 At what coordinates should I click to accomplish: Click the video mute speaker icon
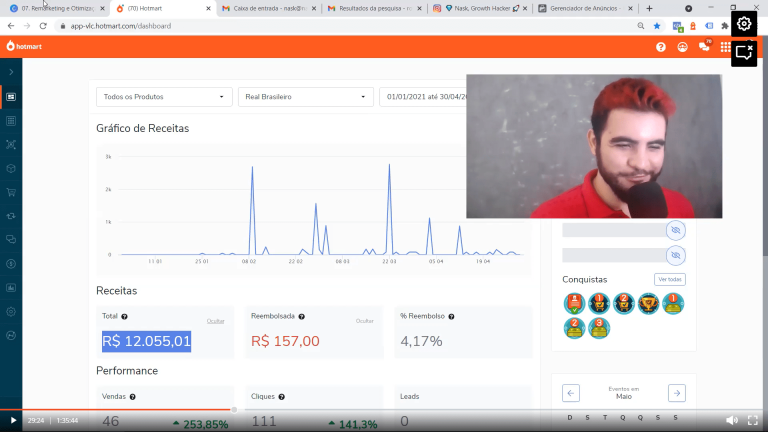(x=732, y=421)
